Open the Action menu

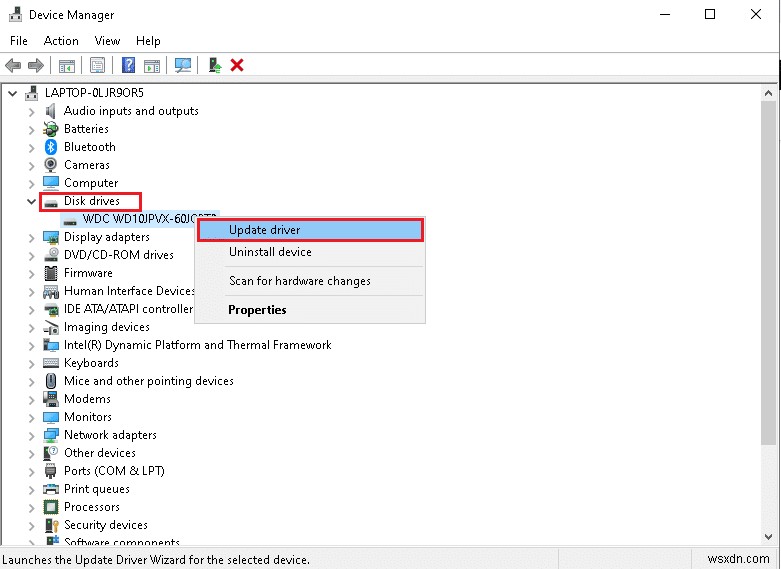click(x=61, y=41)
